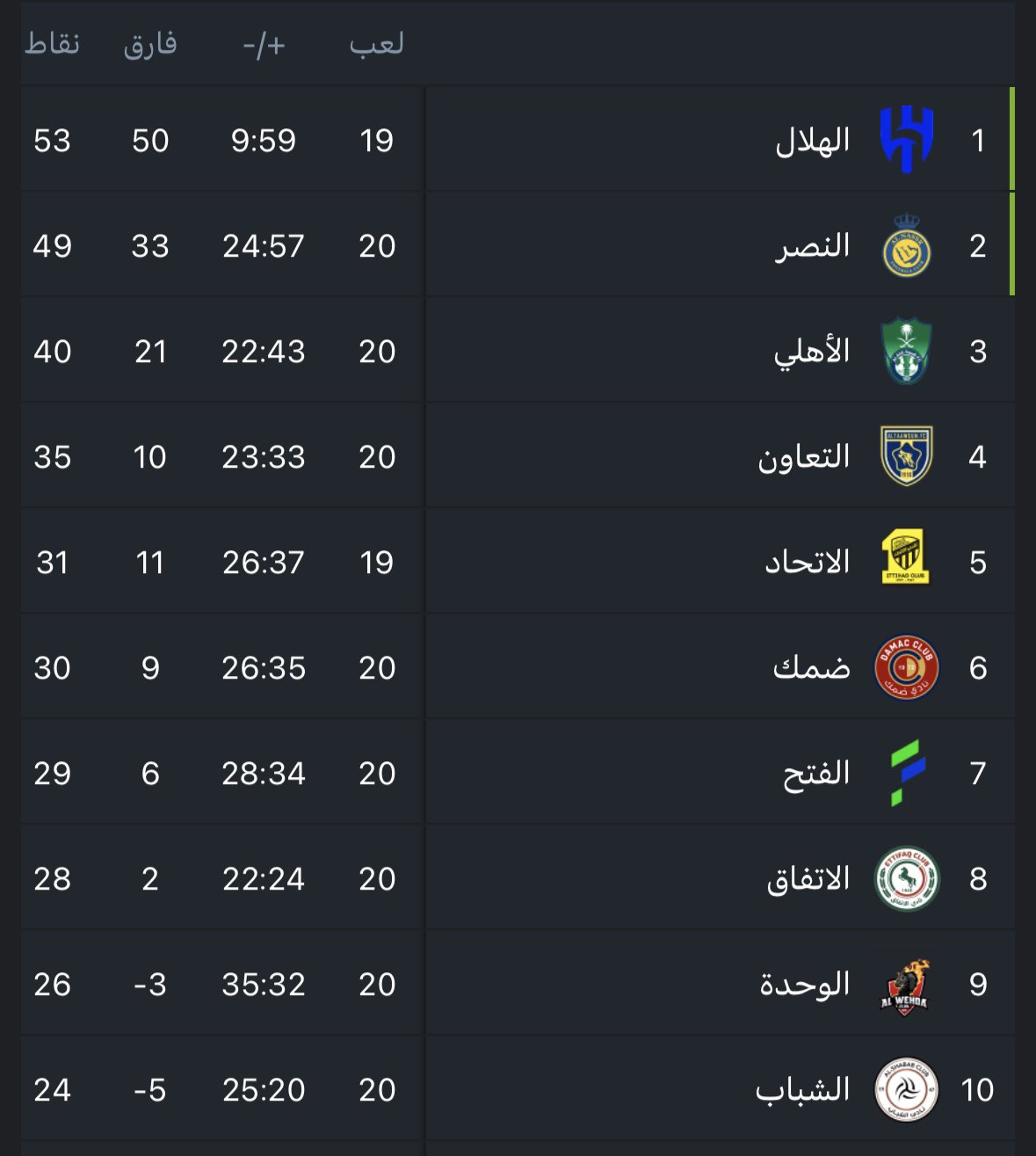Select the ضمك team row name
This screenshot has width=1036, height=1156.
coord(812,668)
